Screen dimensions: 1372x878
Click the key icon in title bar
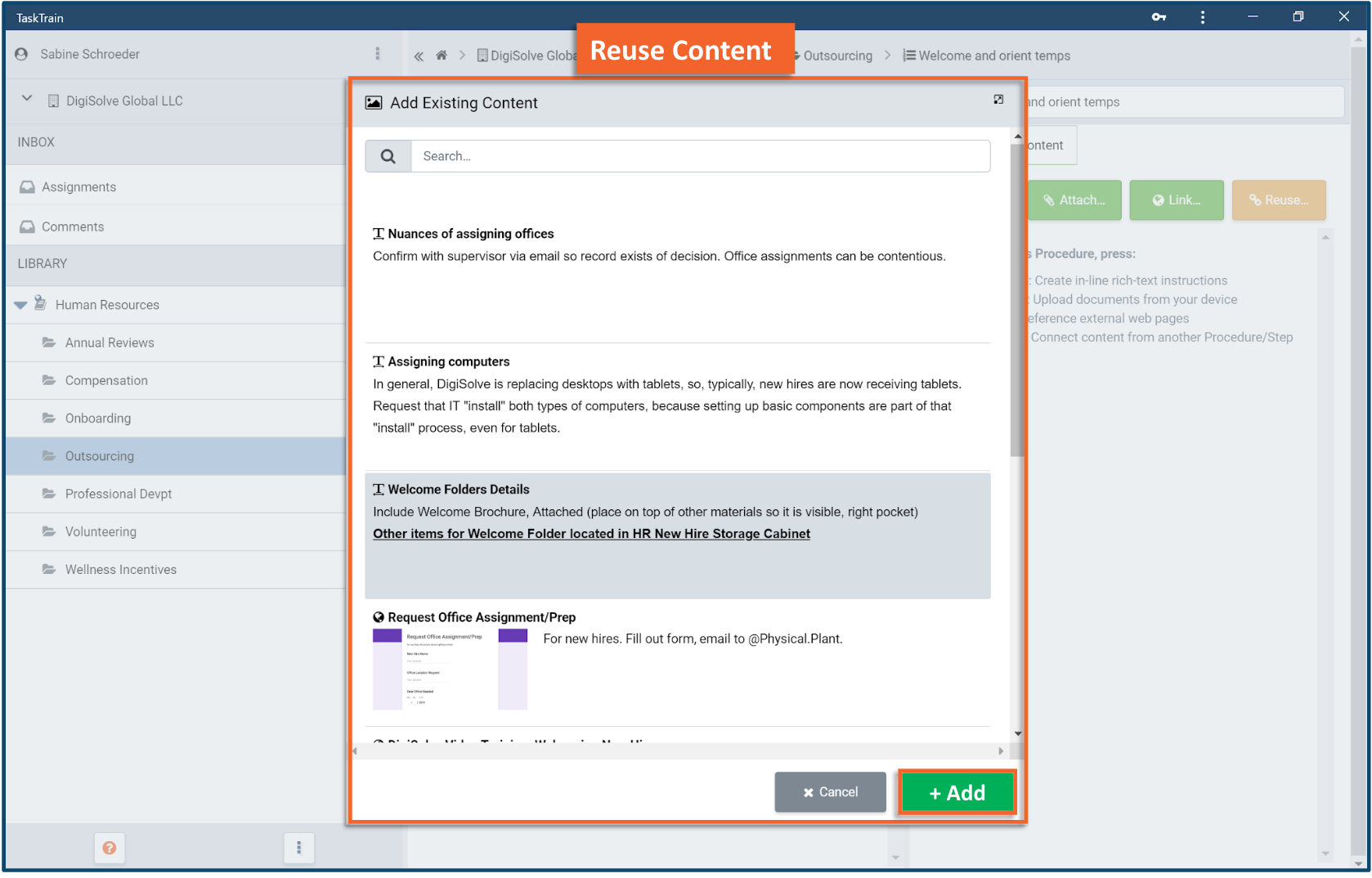[x=1159, y=17]
